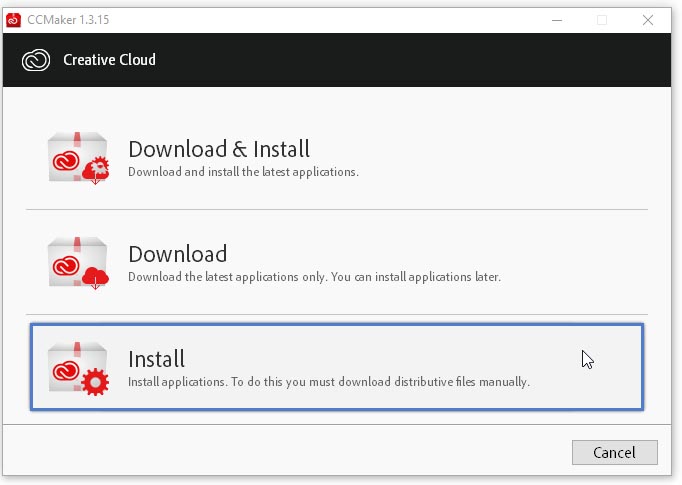Click the Creative Cloud logo in header
682x485 pixels.
[x=36, y=60]
